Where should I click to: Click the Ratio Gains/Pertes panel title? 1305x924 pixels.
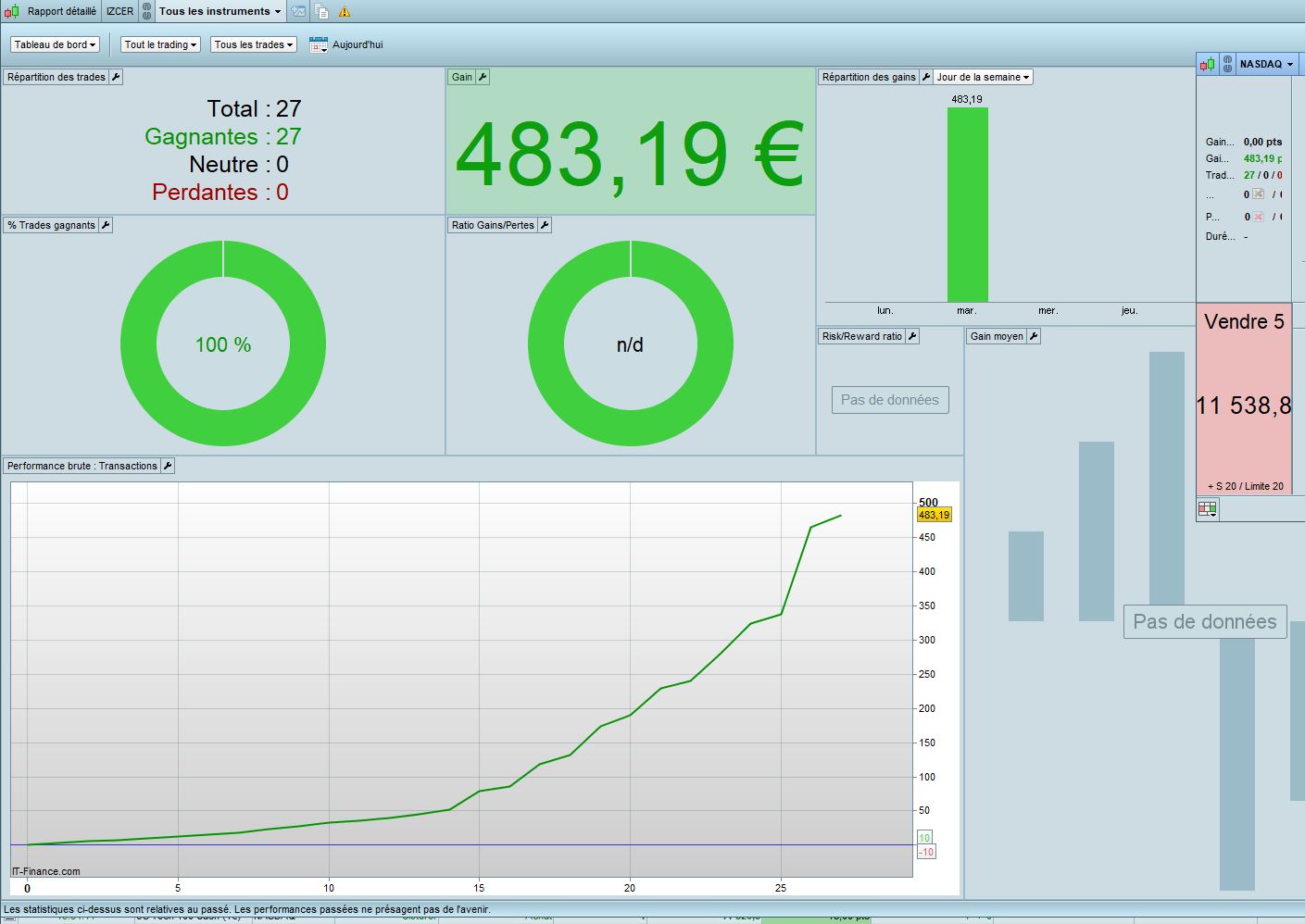pos(493,225)
